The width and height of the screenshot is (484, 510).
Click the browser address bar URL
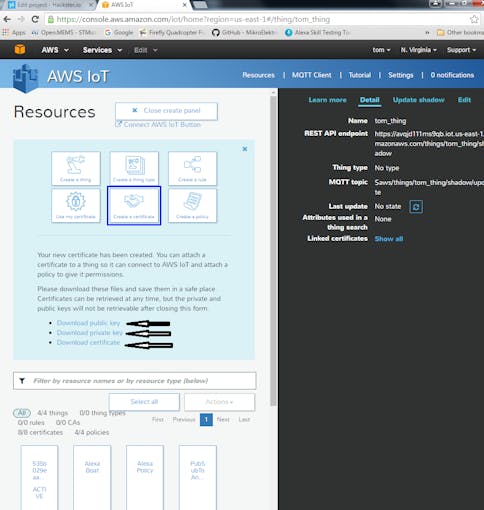coord(193,19)
